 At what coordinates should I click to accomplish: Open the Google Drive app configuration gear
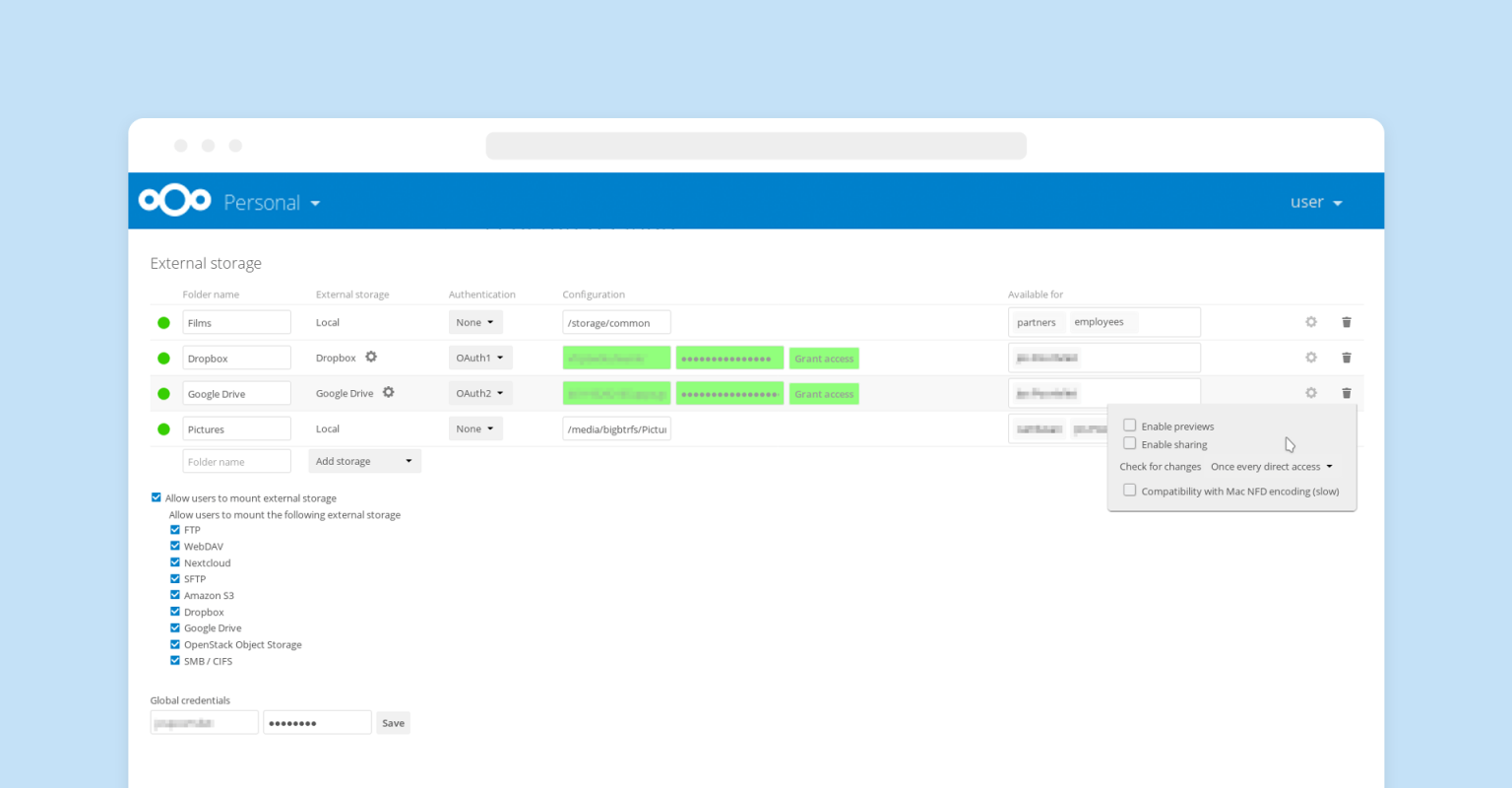(388, 392)
